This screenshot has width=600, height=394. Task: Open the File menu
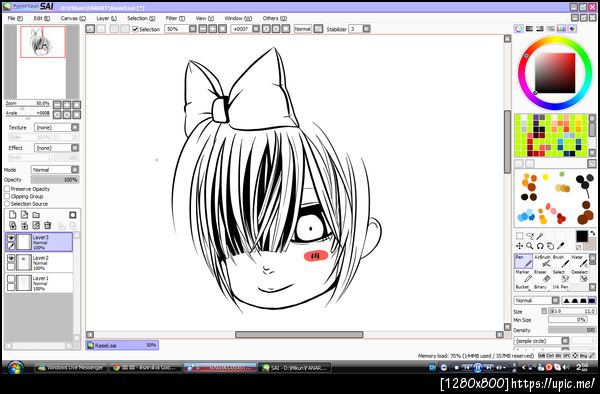click(x=15, y=18)
